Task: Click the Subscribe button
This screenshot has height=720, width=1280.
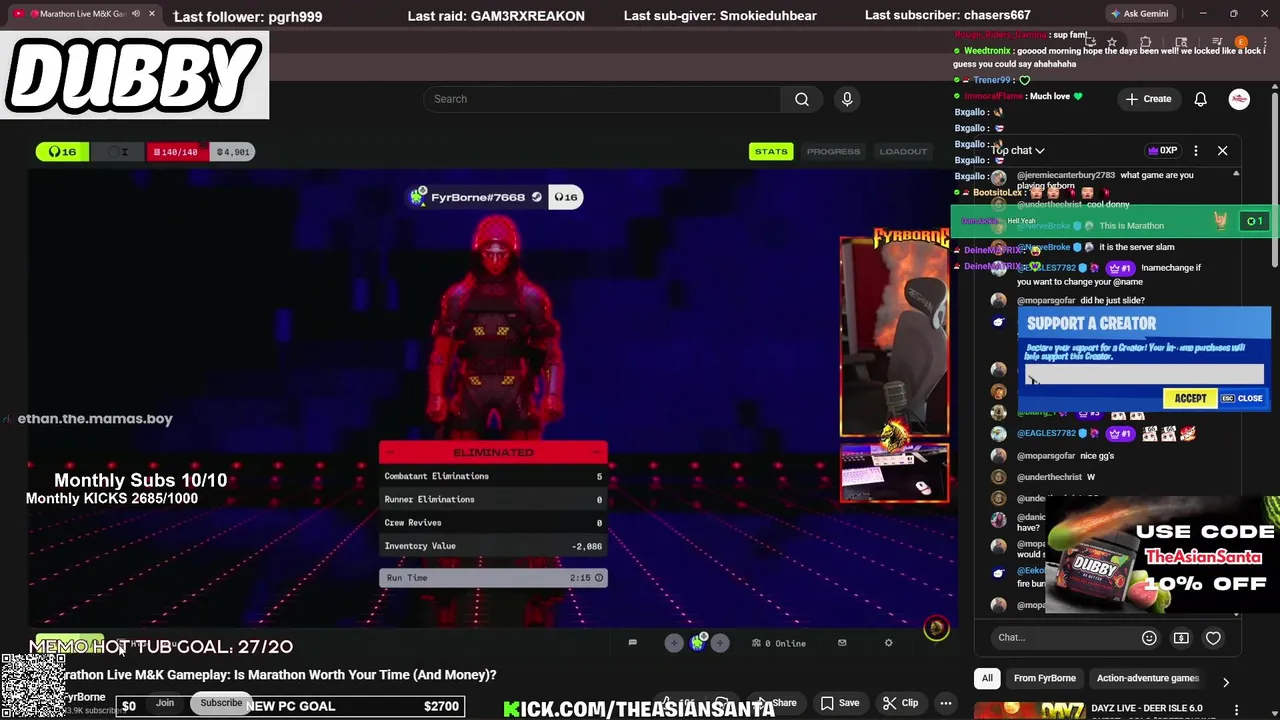Action: (x=221, y=703)
